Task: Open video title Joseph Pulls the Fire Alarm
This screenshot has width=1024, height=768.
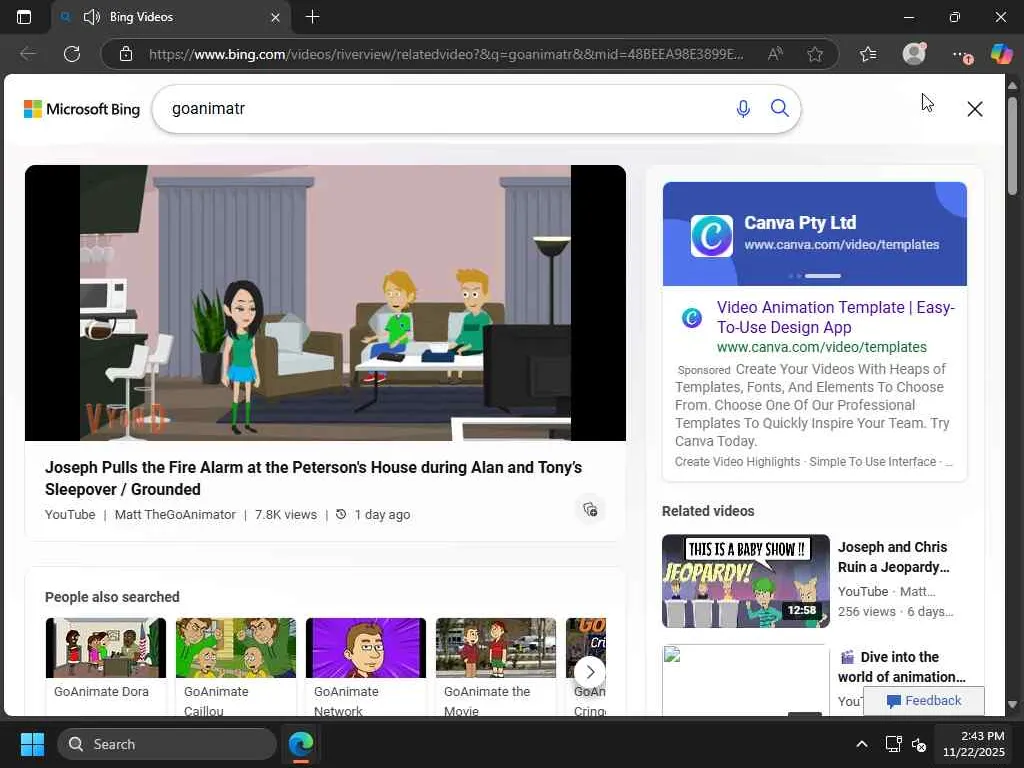Action: tap(313, 478)
